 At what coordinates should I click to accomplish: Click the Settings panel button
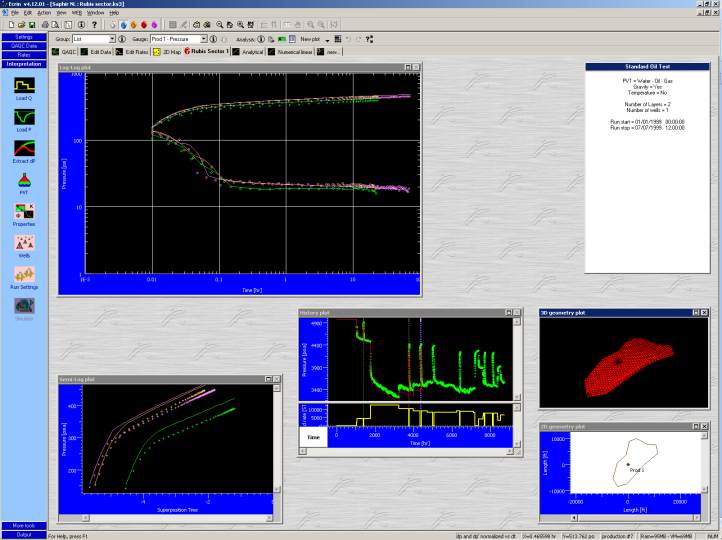tap(24, 37)
